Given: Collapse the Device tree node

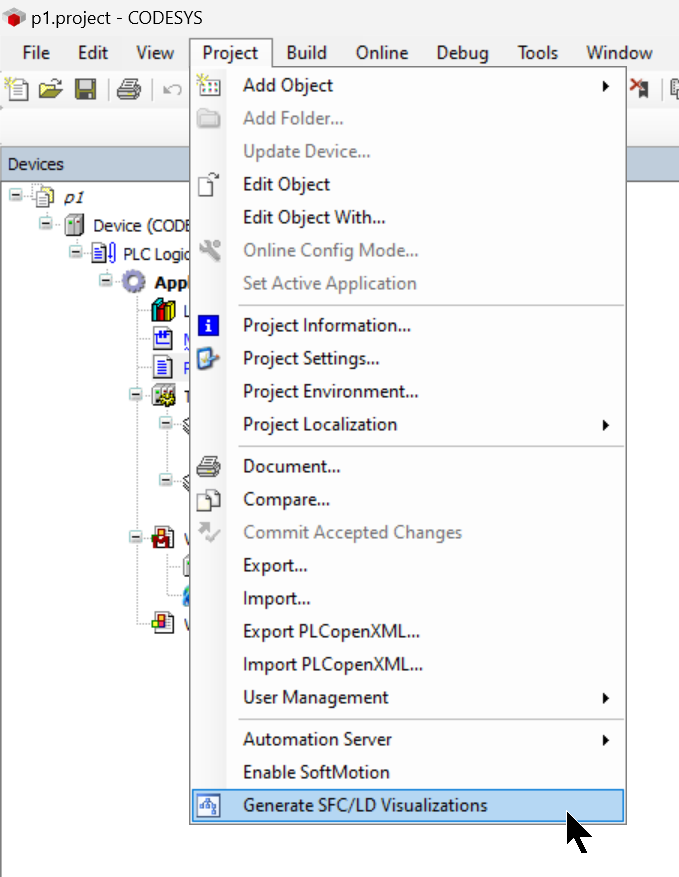Looking at the screenshot, I should coord(46,224).
